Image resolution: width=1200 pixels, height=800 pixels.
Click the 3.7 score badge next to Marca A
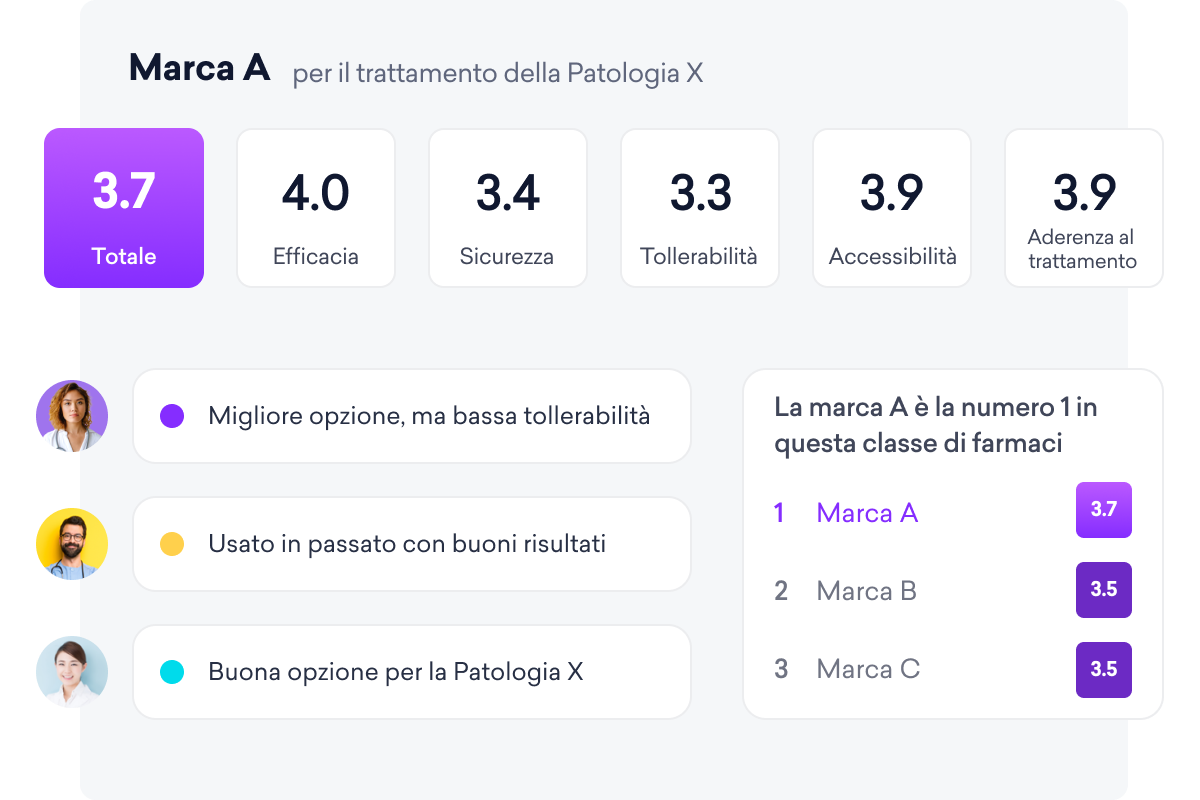(1103, 510)
